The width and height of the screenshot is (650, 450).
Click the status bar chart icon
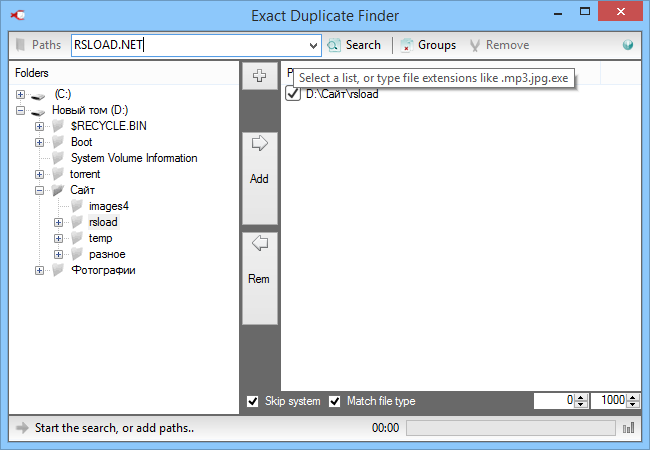628,428
